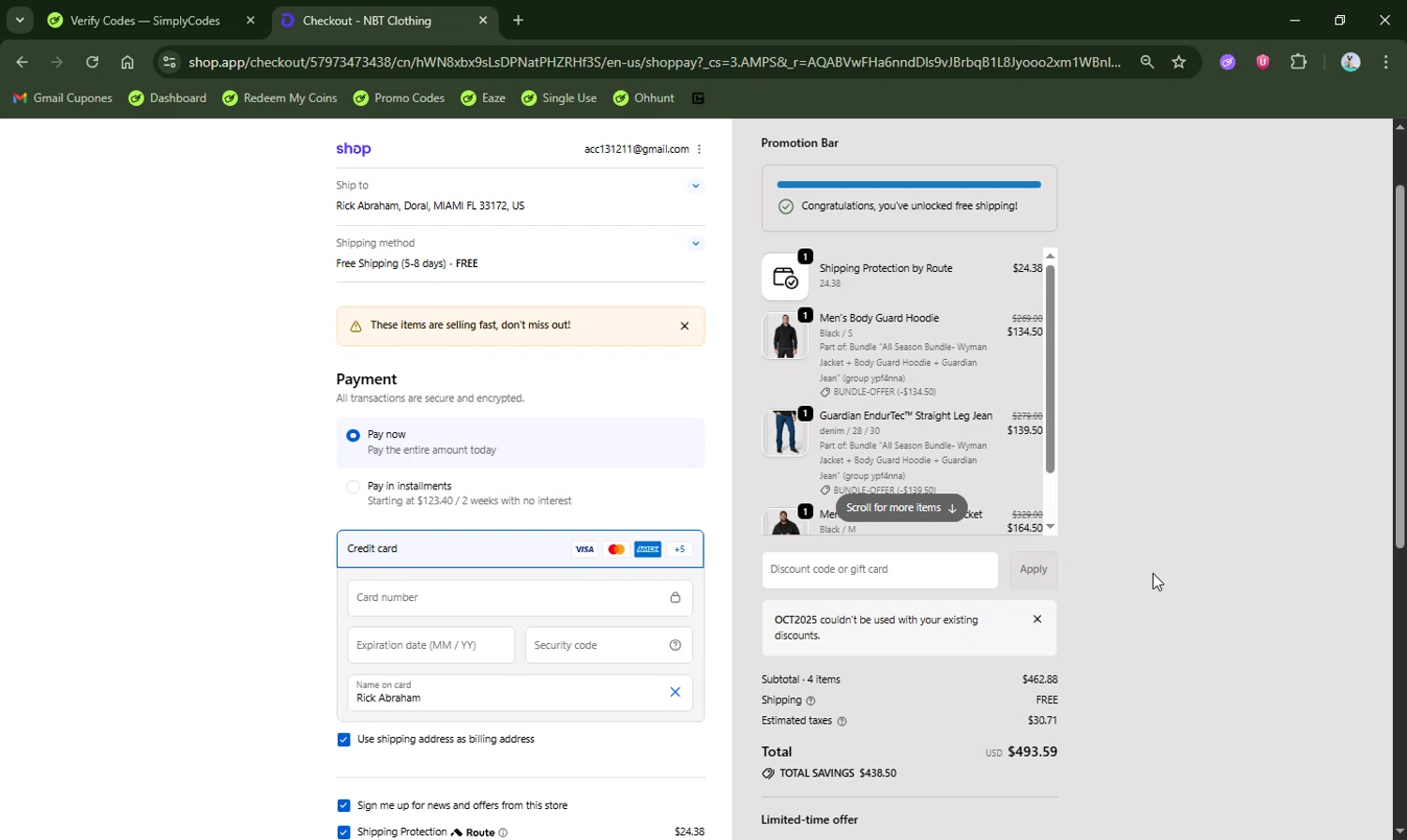1407x840 pixels.
Task: Click the Shipping info question icon
Action: click(x=811, y=700)
